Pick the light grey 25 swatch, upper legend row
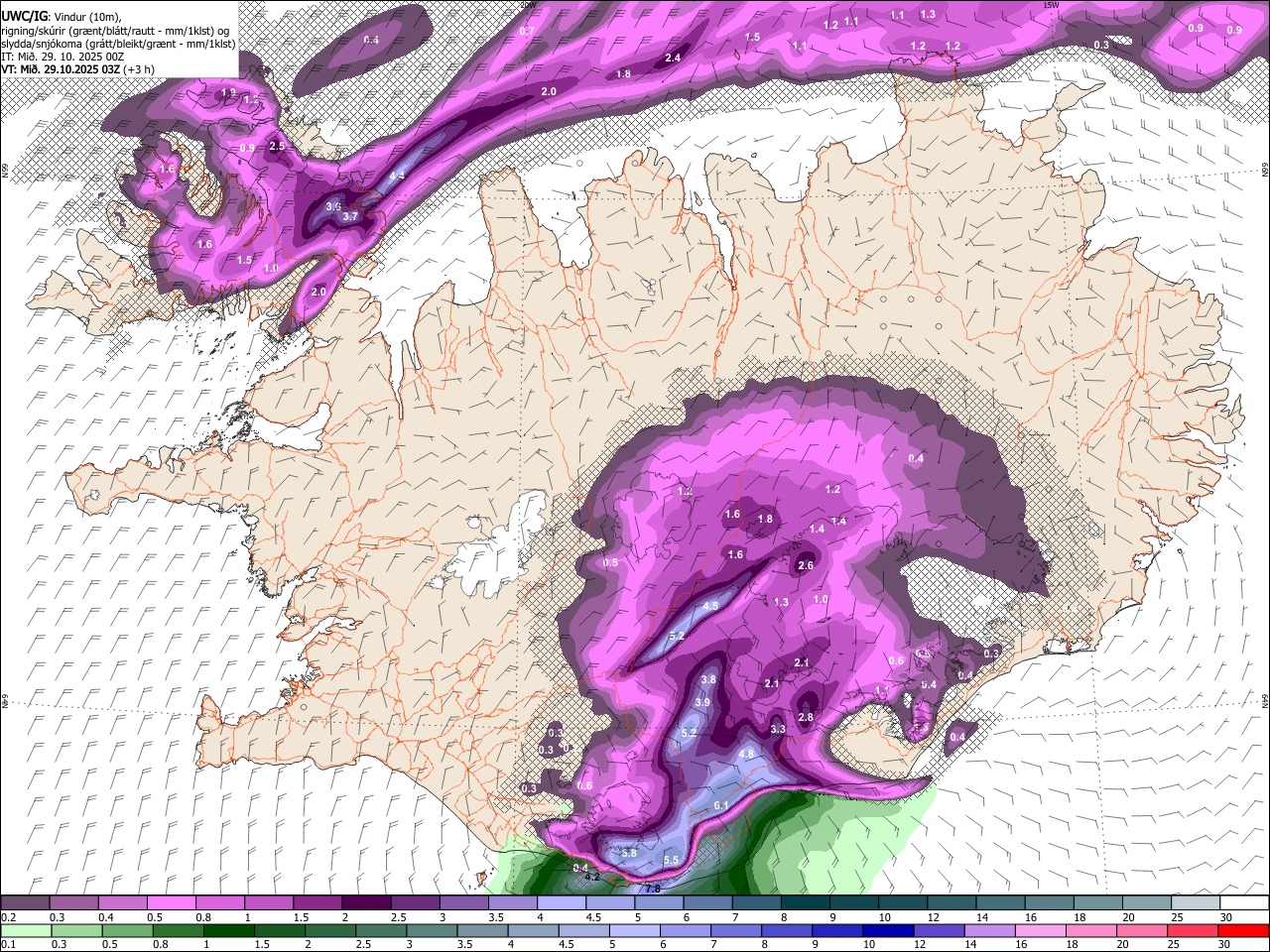1270x952 pixels. pyautogui.click(x=1196, y=902)
